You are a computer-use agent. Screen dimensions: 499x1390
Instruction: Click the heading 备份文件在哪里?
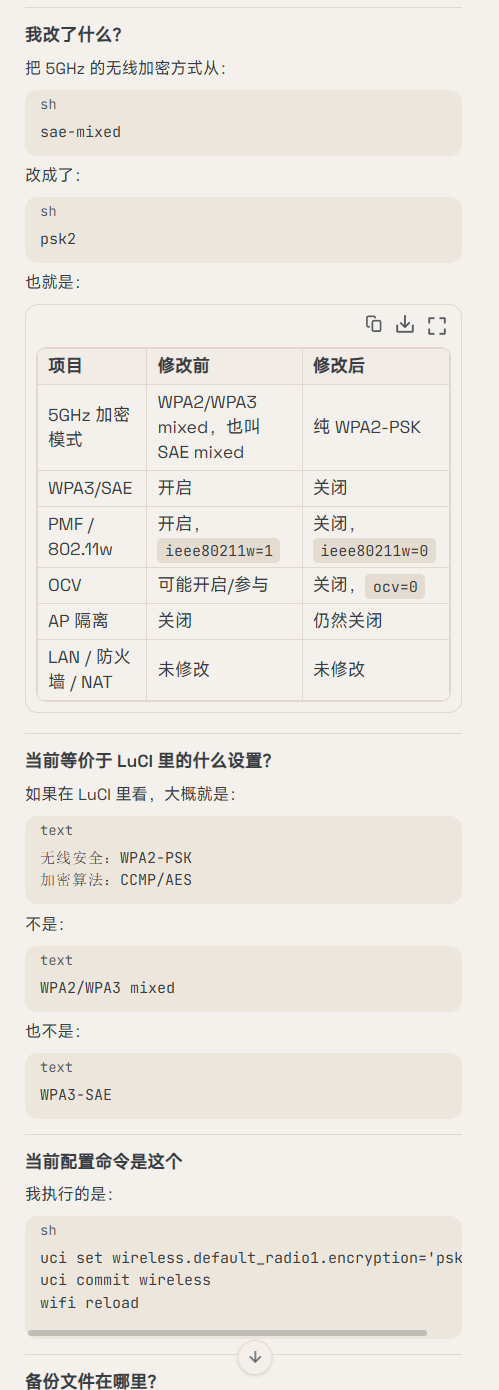pos(91,1381)
